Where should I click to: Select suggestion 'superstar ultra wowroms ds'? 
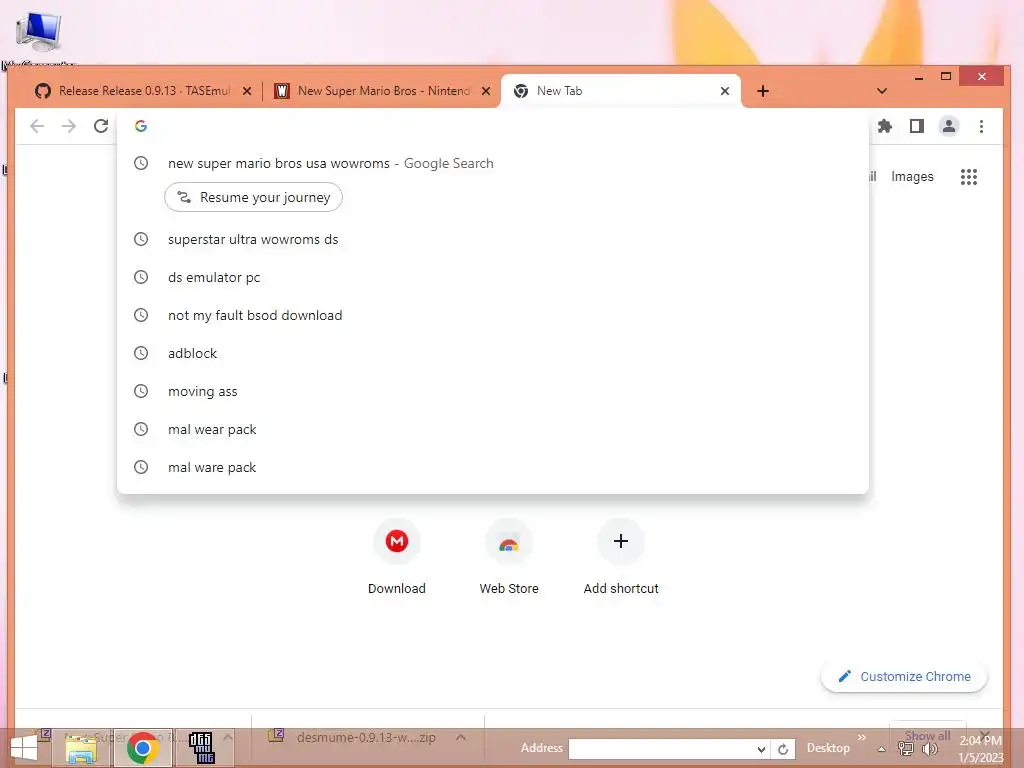pos(492,239)
